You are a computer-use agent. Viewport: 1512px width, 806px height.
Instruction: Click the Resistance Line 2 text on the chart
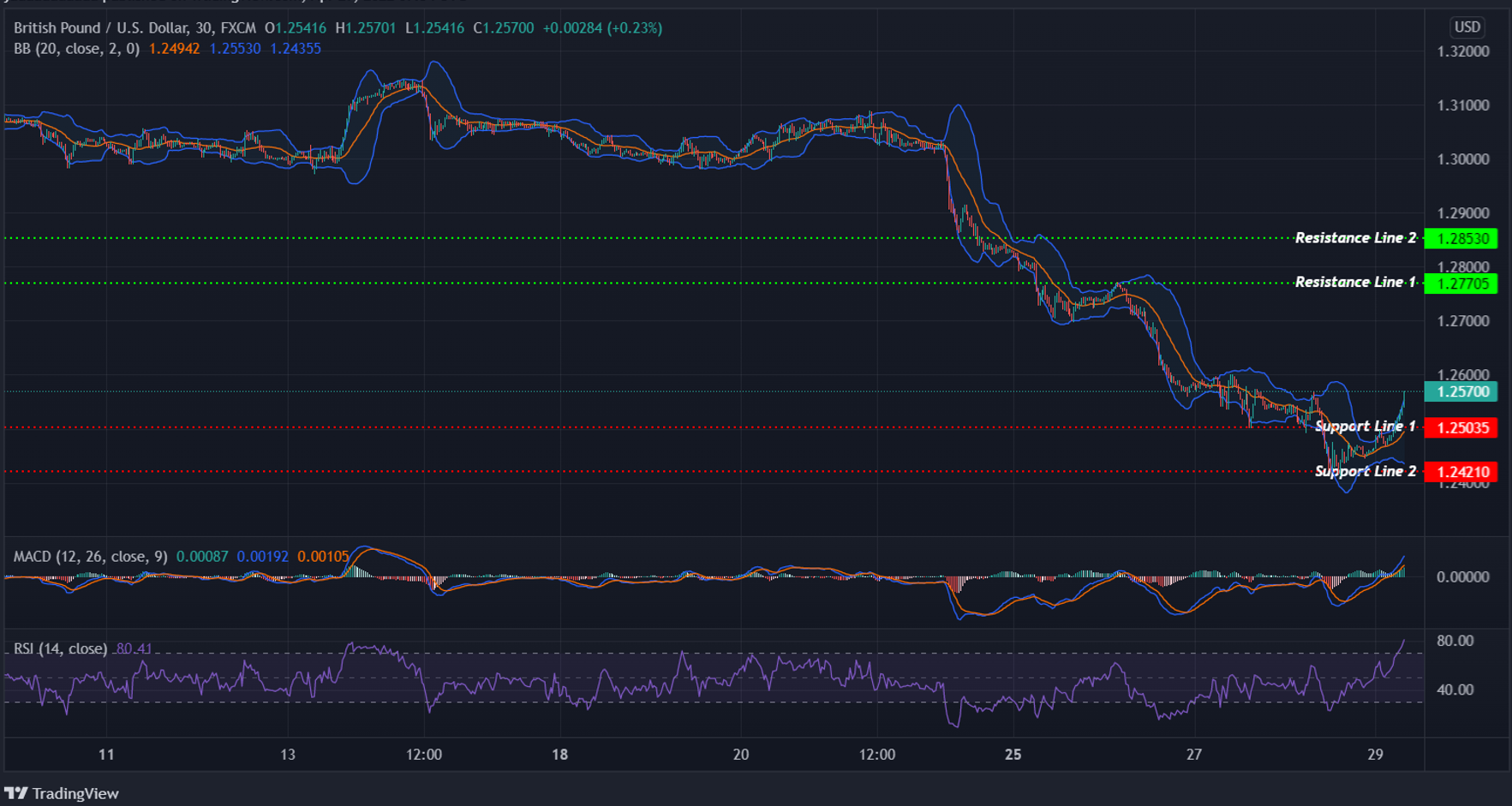[x=1355, y=238]
